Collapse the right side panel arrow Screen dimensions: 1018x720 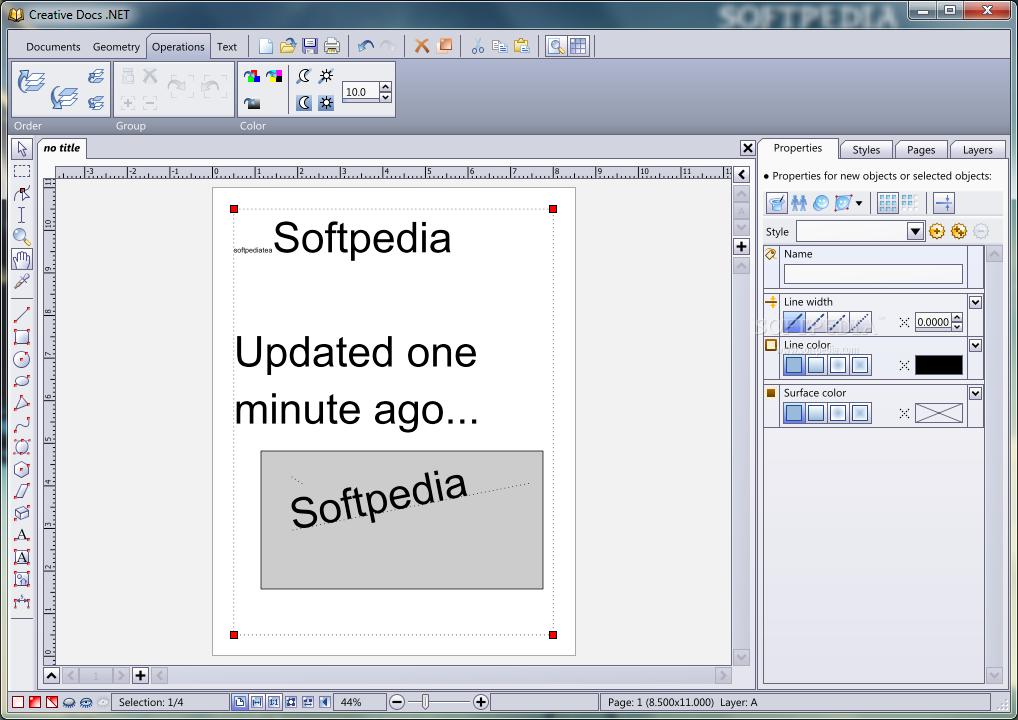click(741, 174)
